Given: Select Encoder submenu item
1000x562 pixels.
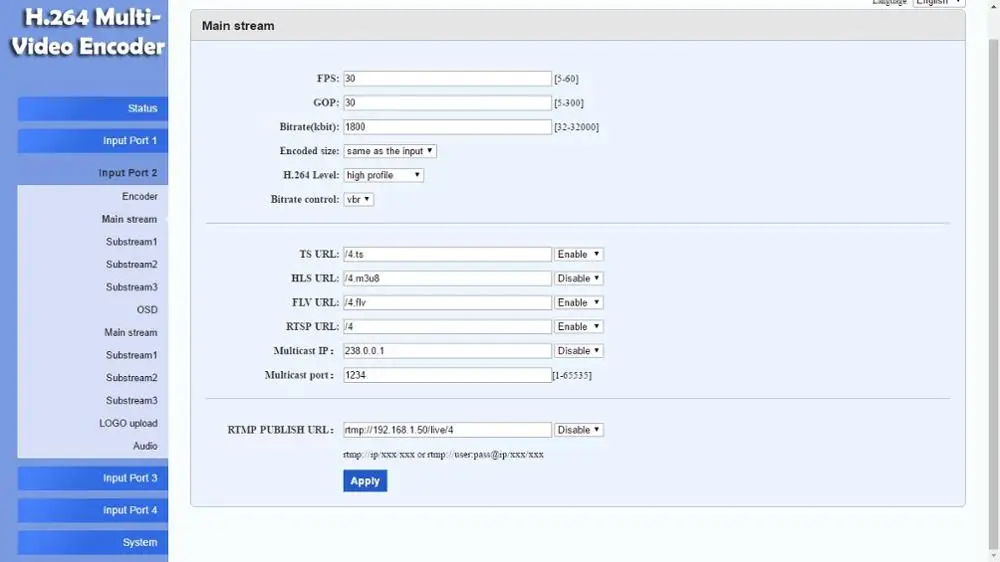Looking at the screenshot, I should pyautogui.click(x=140, y=196).
